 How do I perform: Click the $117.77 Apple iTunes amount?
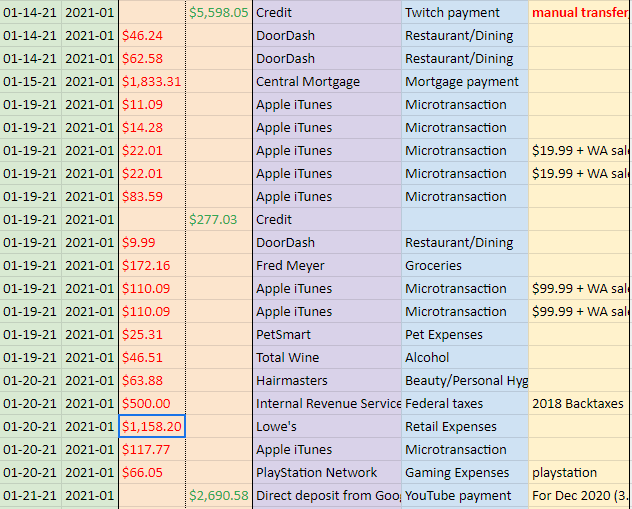coord(152,449)
